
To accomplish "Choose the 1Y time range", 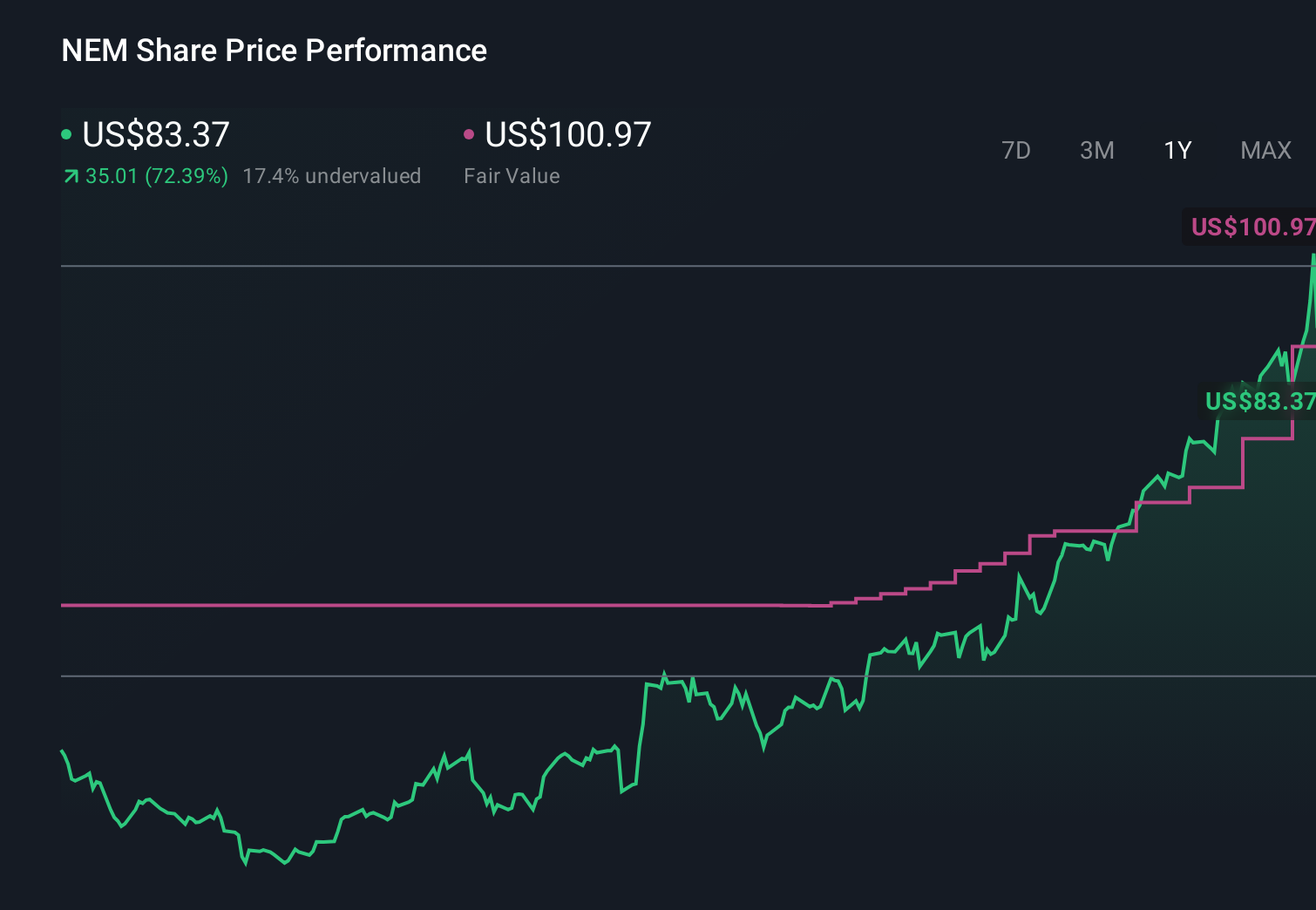I will [x=1177, y=151].
